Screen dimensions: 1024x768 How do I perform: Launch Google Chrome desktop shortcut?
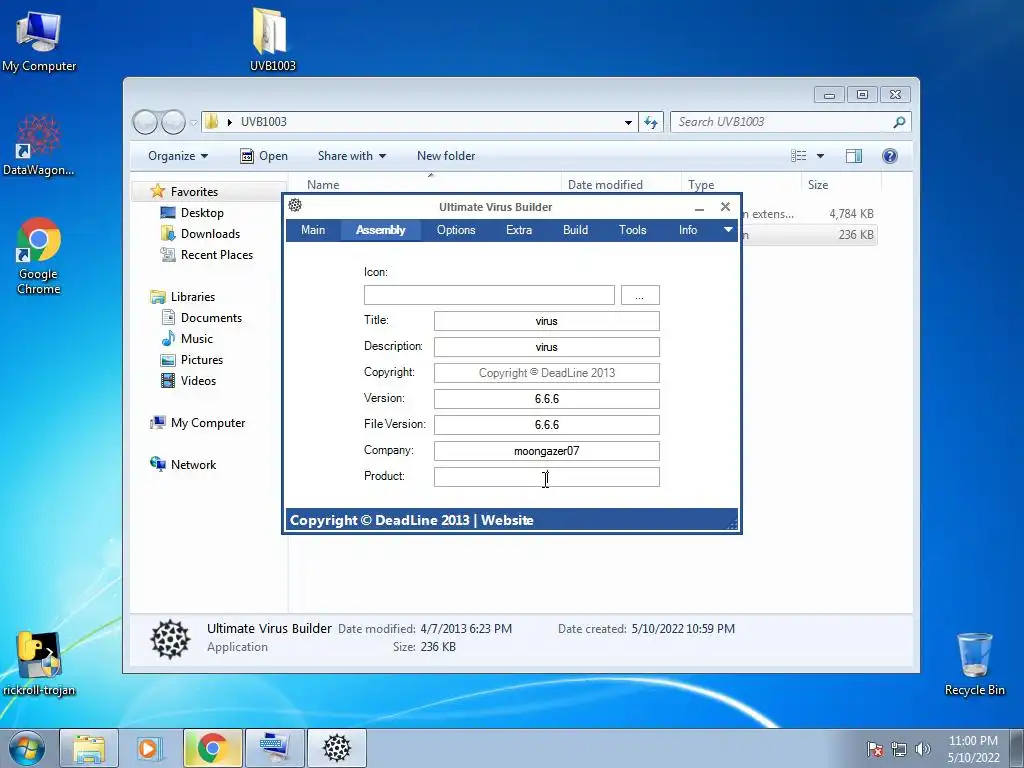click(39, 256)
